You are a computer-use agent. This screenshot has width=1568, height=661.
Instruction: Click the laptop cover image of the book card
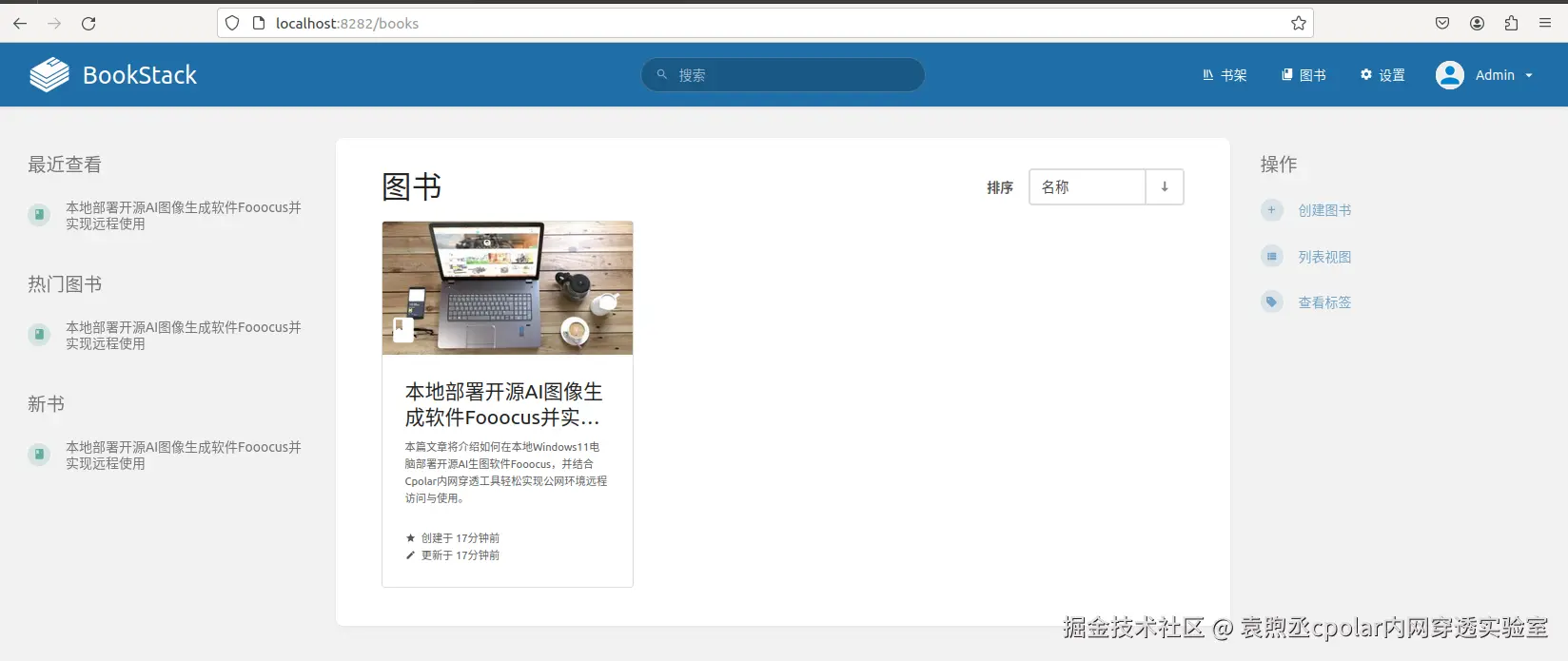[507, 288]
